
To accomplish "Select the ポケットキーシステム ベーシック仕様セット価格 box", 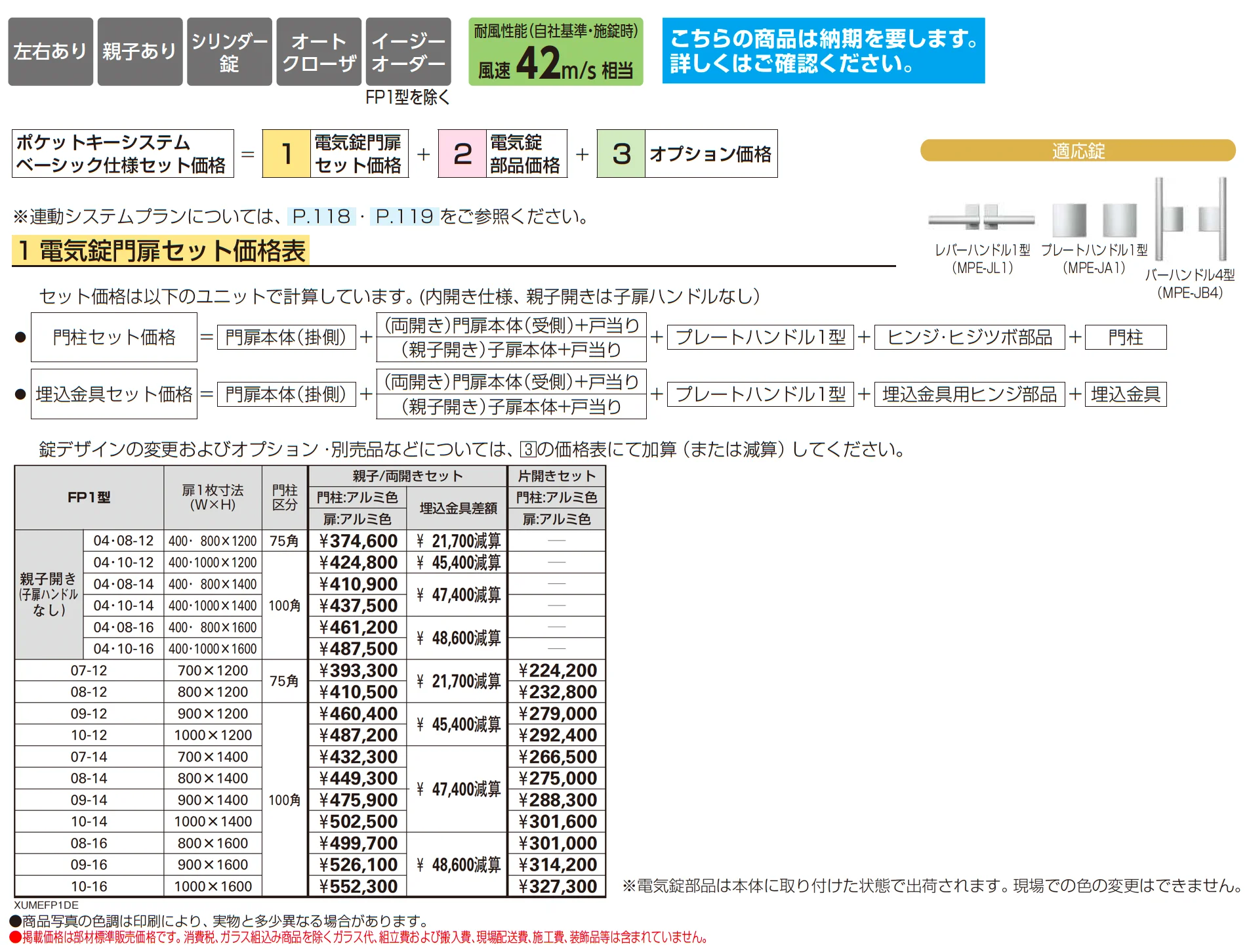I will [123, 154].
